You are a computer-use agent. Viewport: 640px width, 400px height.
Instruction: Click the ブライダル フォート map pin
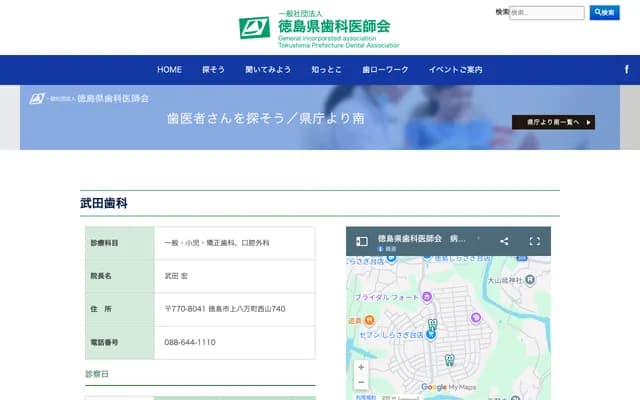[x=427, y=296]
